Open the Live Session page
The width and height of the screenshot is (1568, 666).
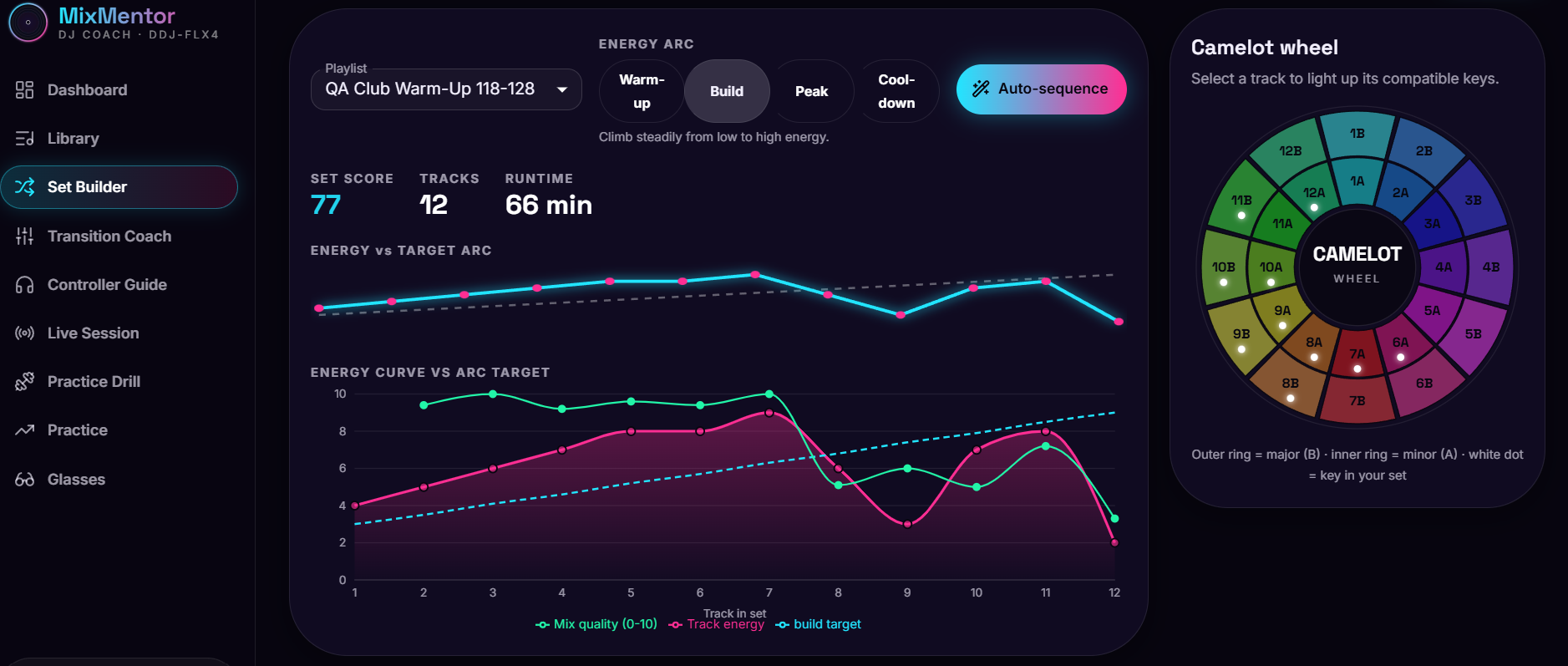119,333
